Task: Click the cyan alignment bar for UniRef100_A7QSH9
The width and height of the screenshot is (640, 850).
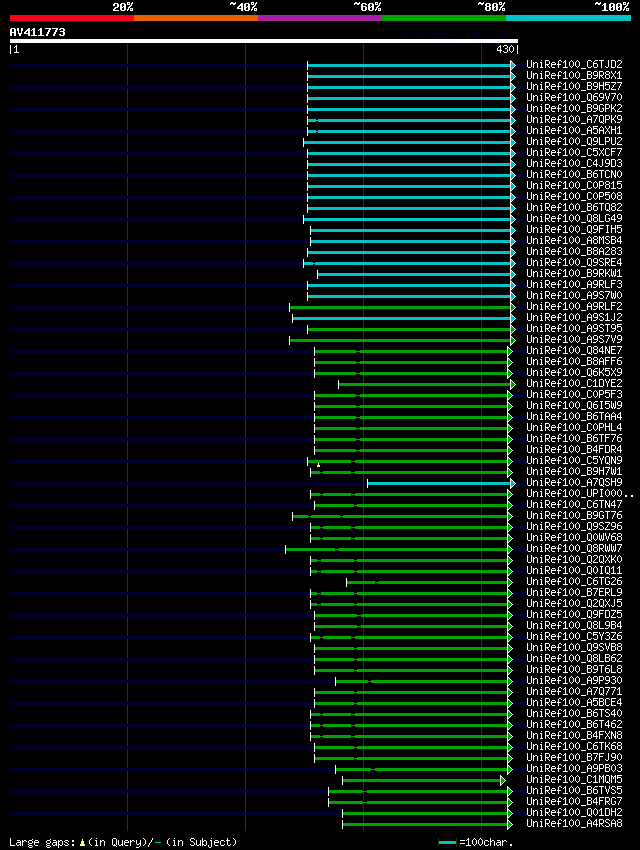Action: click(x=439, y=483)
